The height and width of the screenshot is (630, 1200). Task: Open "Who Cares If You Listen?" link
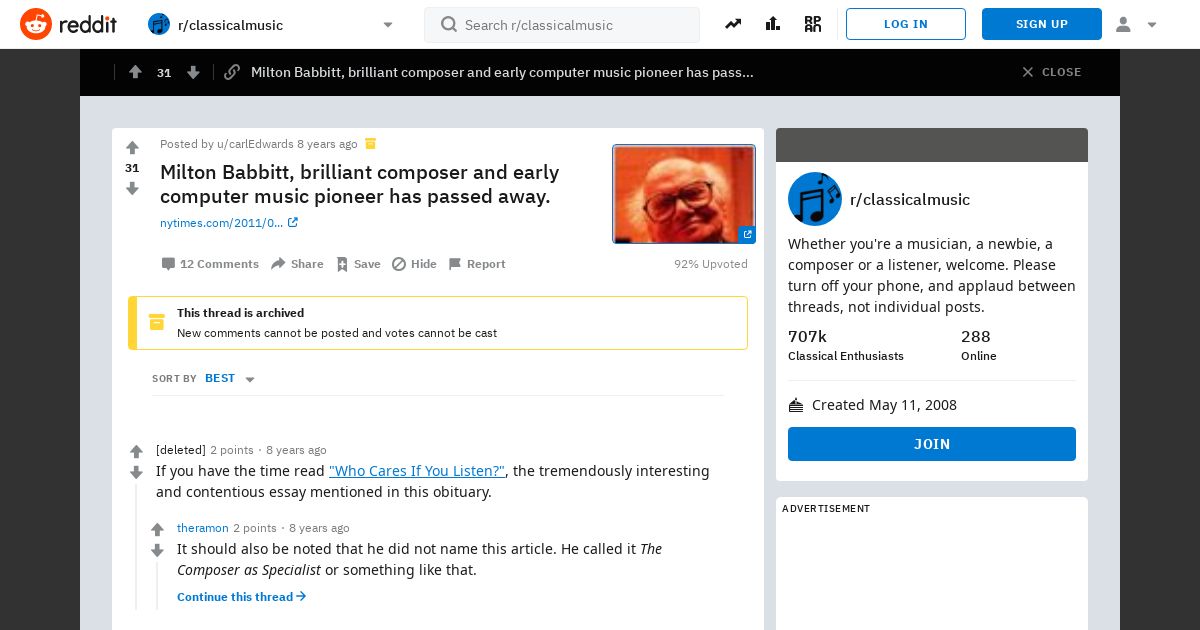pos(417,471)
